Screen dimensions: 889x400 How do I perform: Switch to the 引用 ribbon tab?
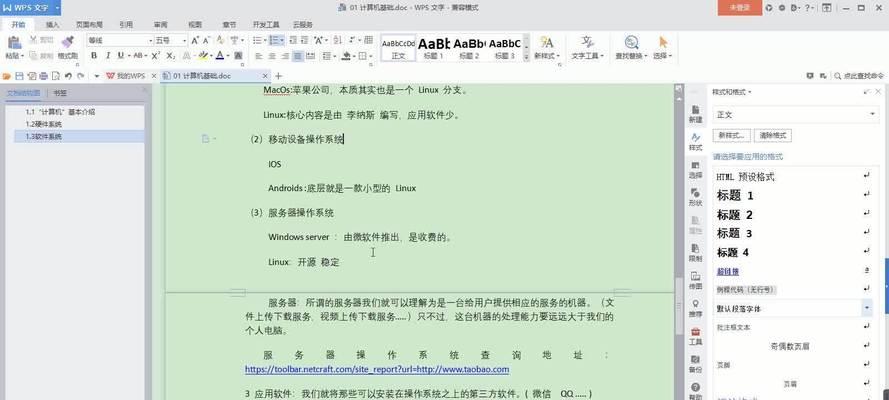coord(126,25)
